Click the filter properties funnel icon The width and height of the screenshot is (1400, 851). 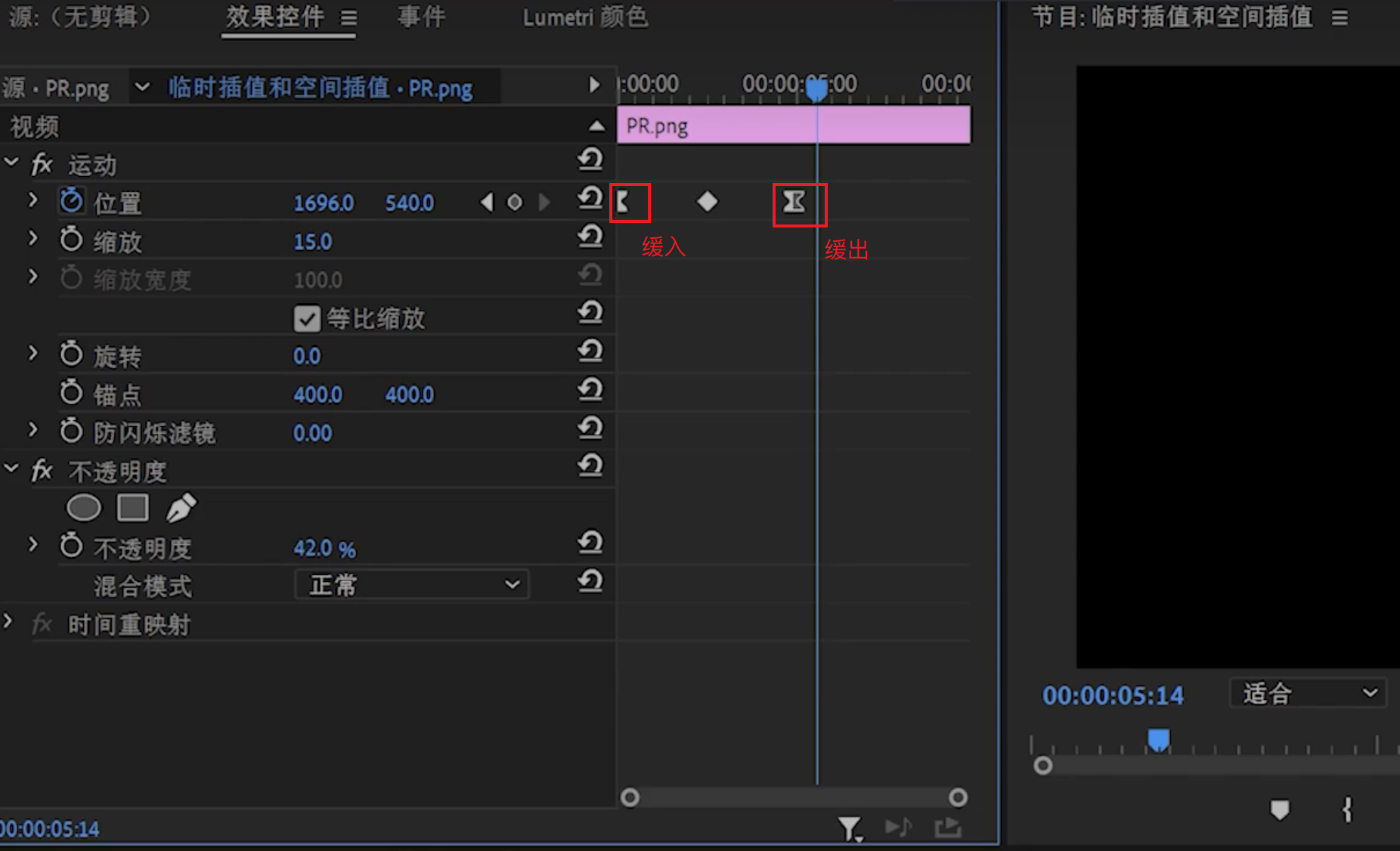point(849,829)
